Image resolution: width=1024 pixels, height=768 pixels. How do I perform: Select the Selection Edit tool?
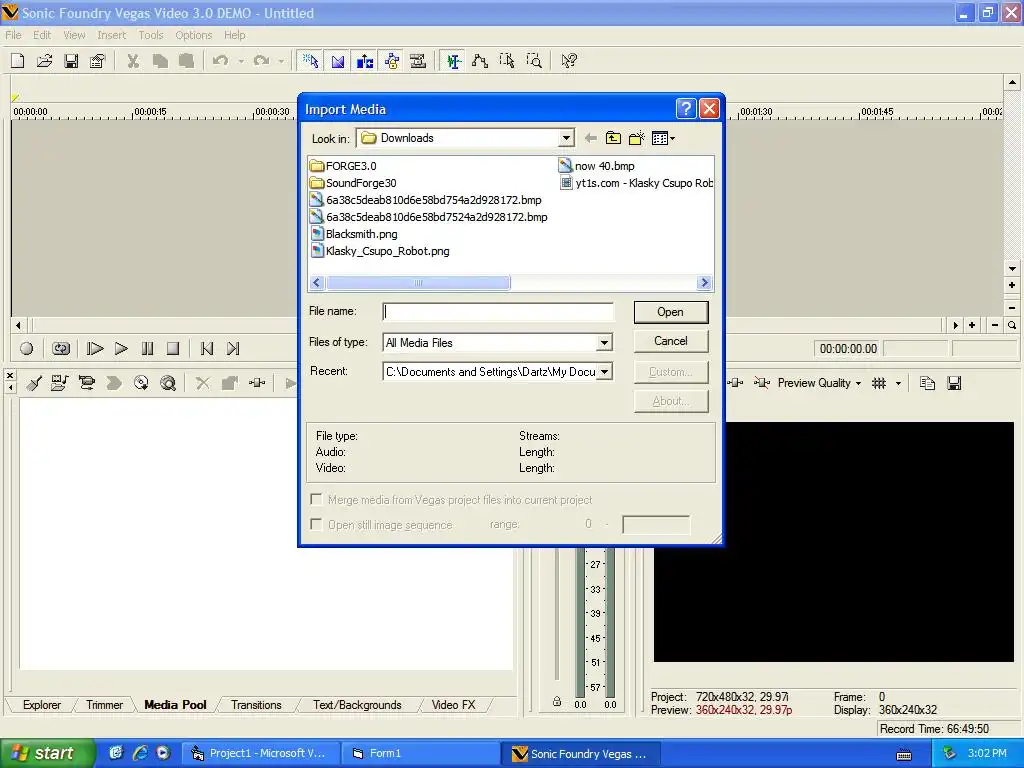pos(507,61)
